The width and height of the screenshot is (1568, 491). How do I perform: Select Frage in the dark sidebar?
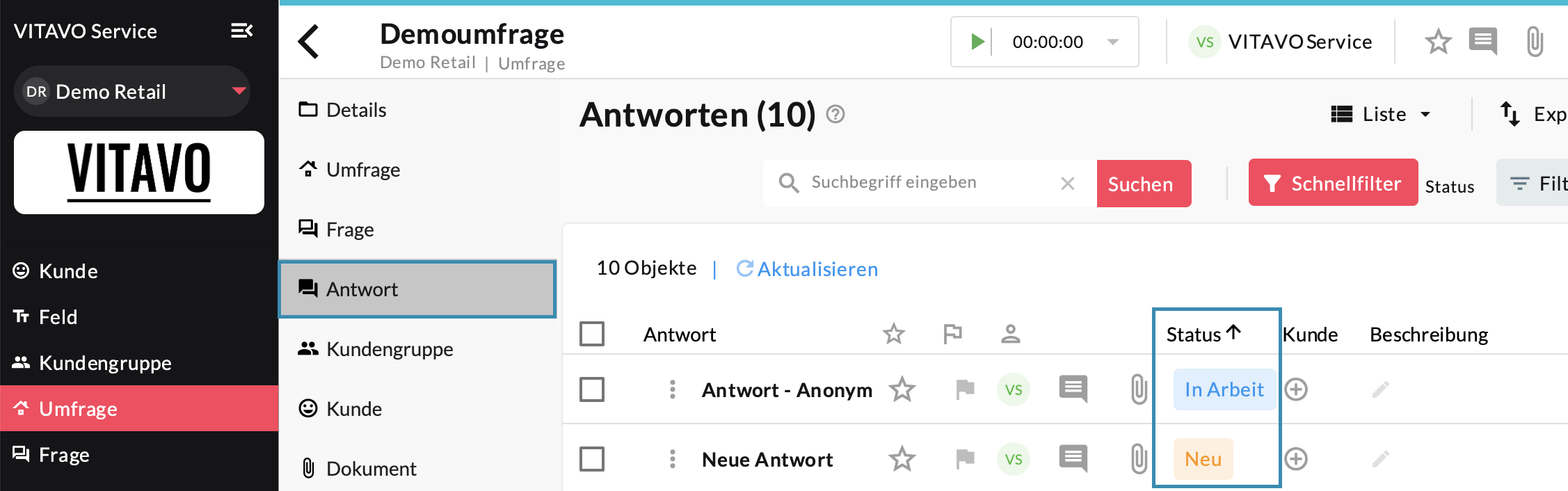point(64,455)
